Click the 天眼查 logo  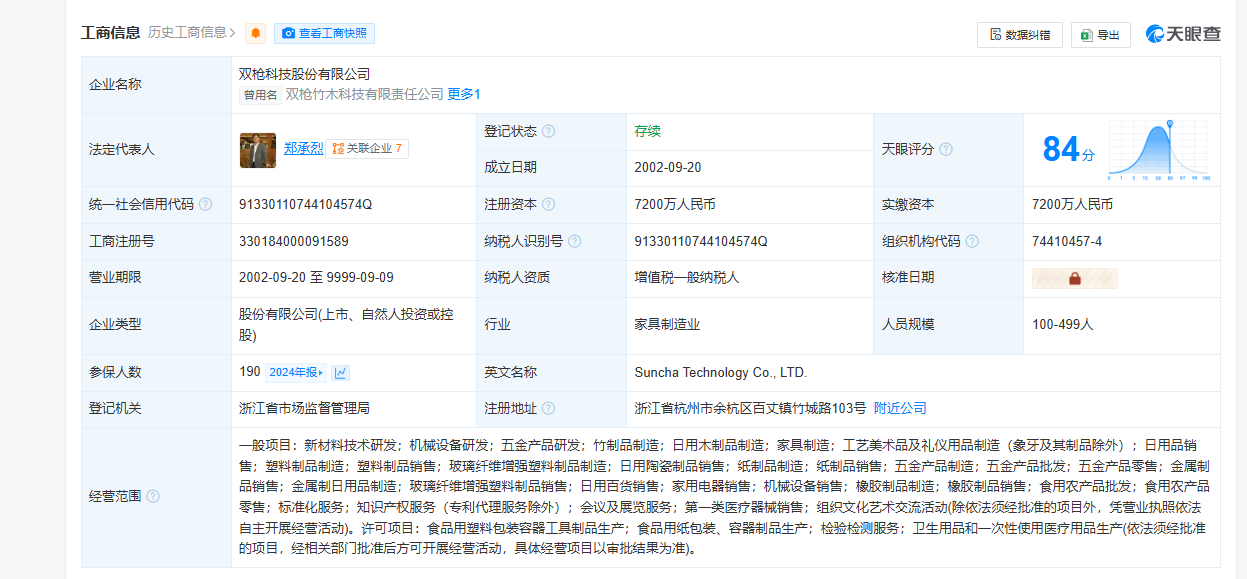[x=1183, y=34]
